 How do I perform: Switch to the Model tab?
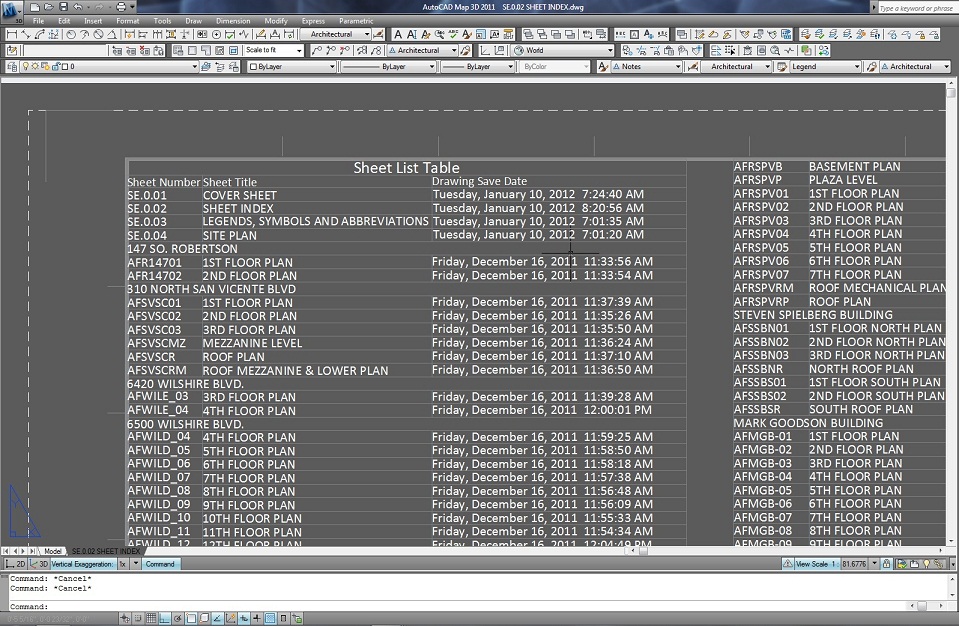[52, 551]
